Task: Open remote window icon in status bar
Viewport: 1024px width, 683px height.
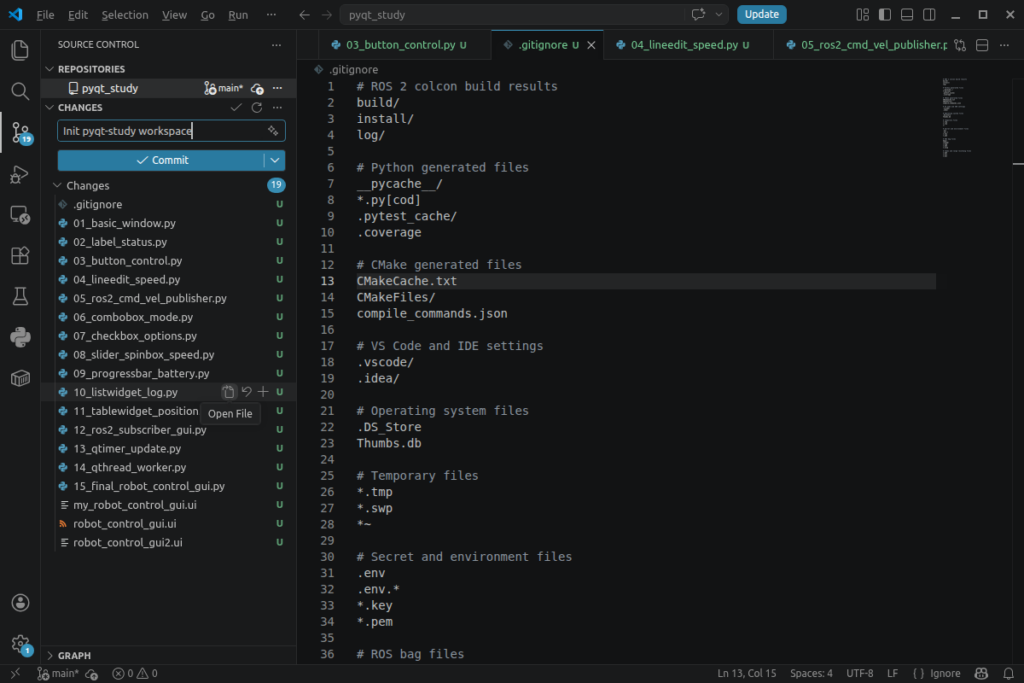Action: click(15, 673)
